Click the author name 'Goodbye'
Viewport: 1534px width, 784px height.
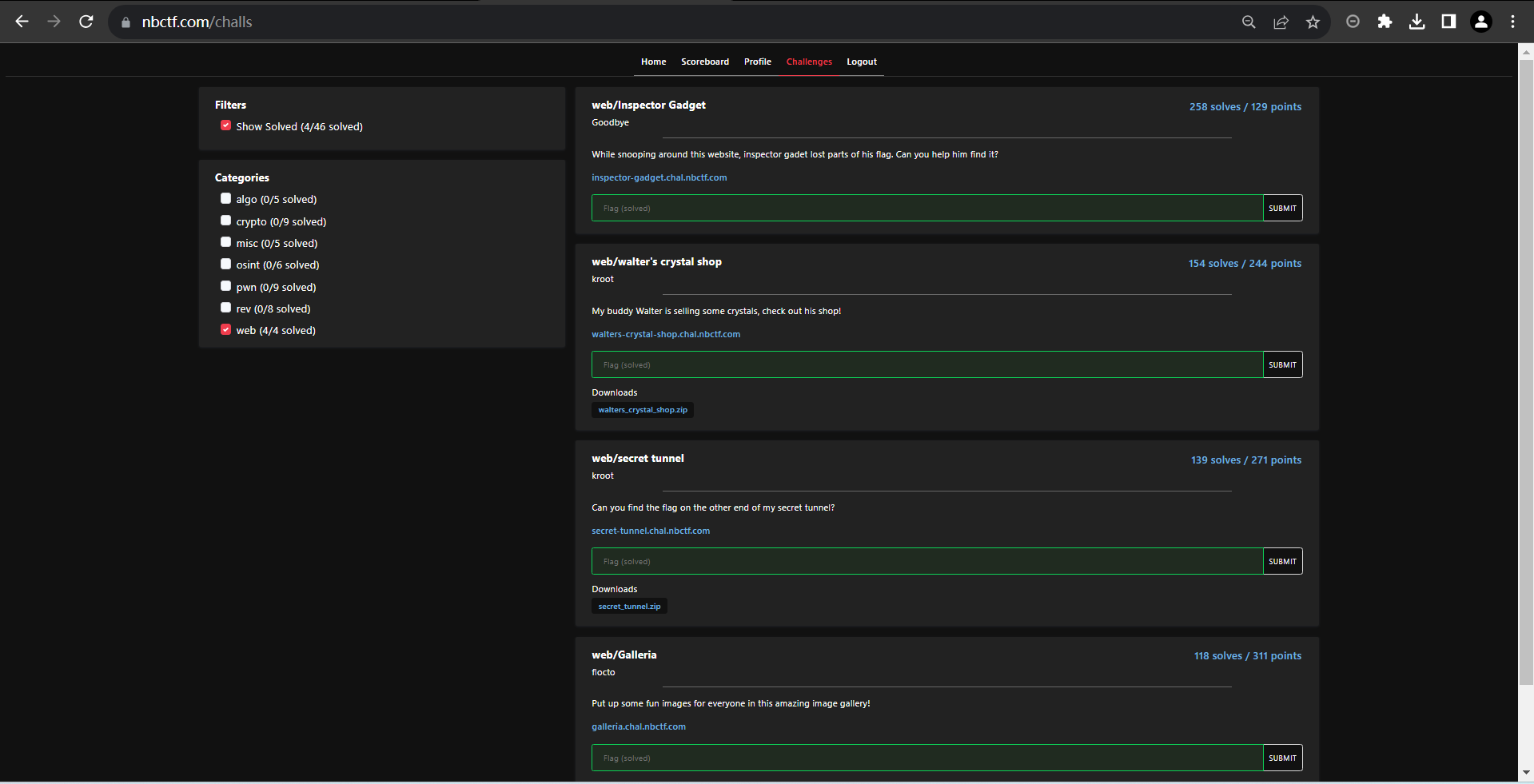(x=611, y=122)
